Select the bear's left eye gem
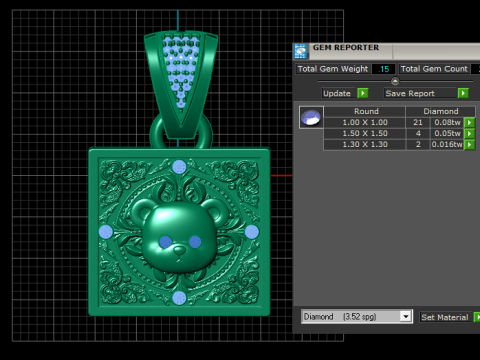The image size is (480, 360). (x=166, y=242)
